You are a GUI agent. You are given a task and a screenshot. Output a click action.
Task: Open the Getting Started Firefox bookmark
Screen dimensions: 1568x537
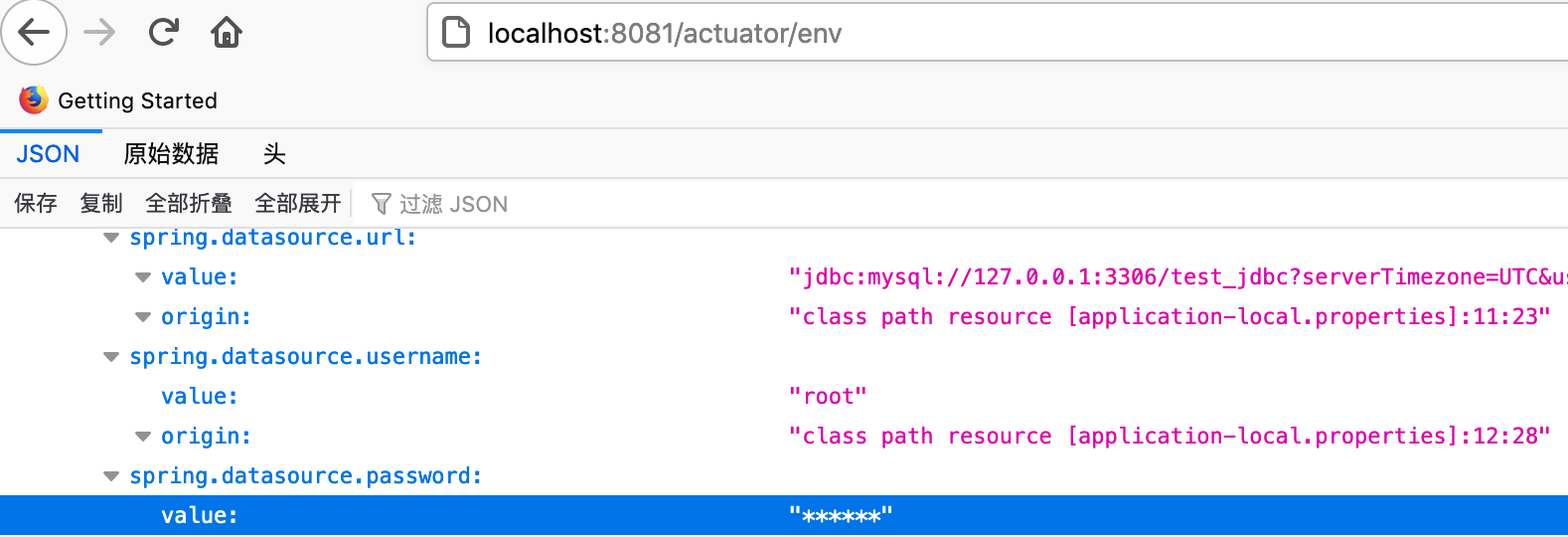pos(118,100)
